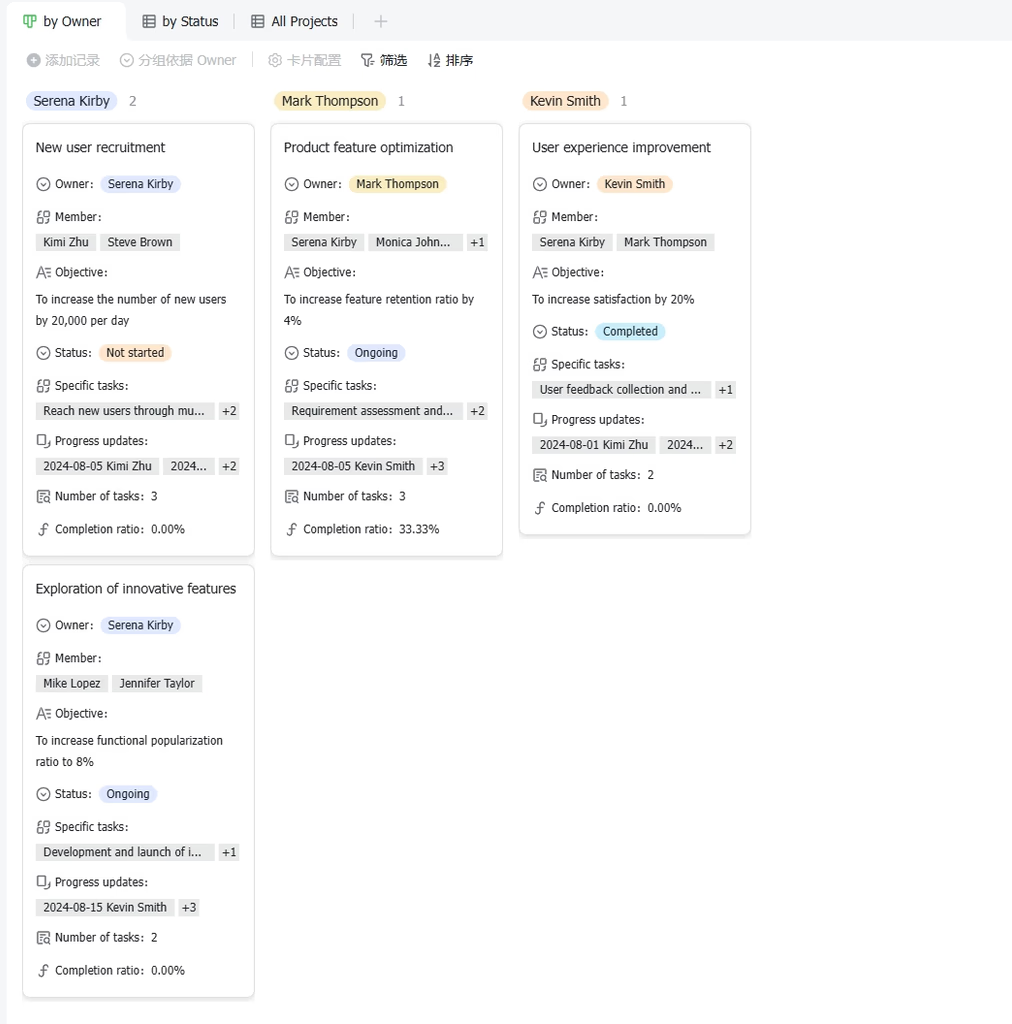
Task: Expand the +1 members on Product feature optimization
Action: [x=477, y=242]
